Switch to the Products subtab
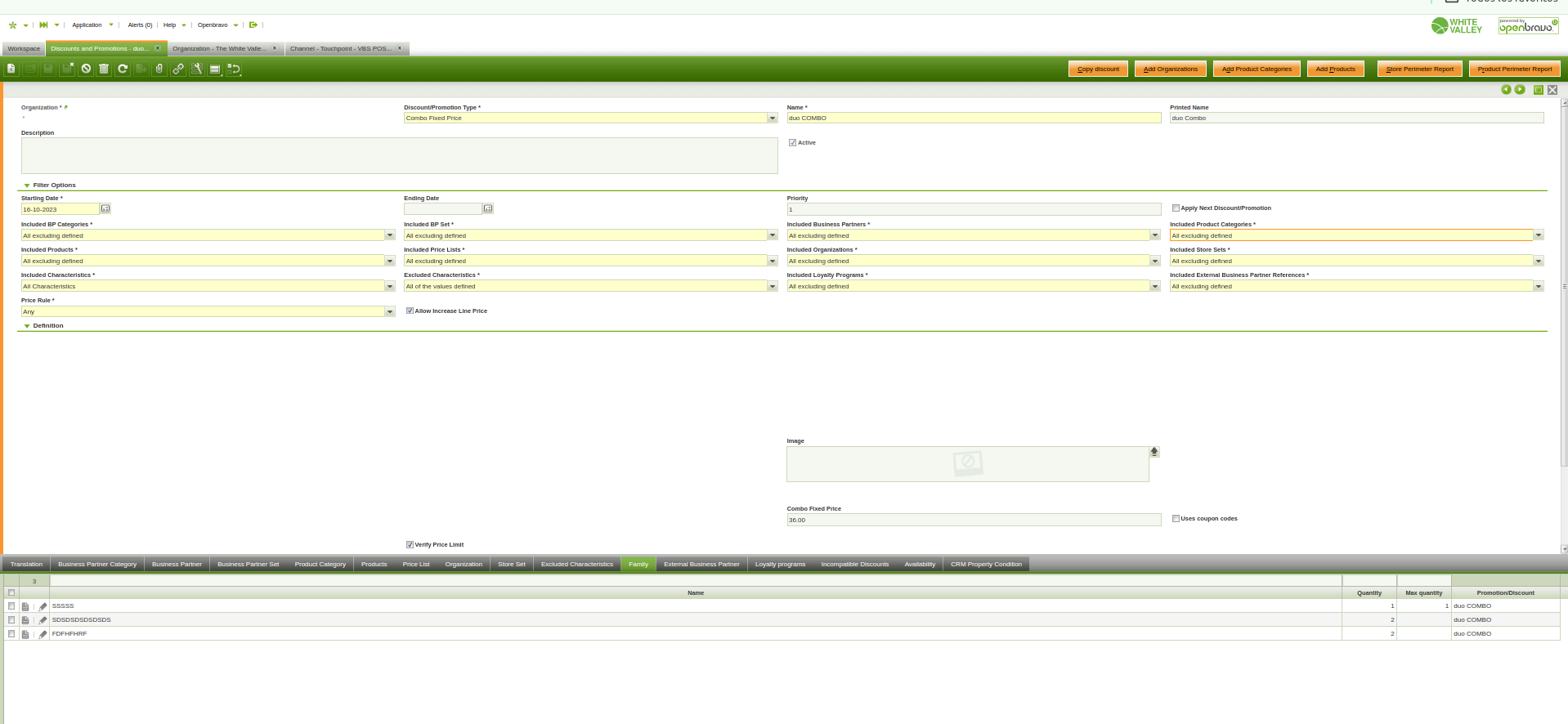This screenshot has height=724, width=1568. 374,565
